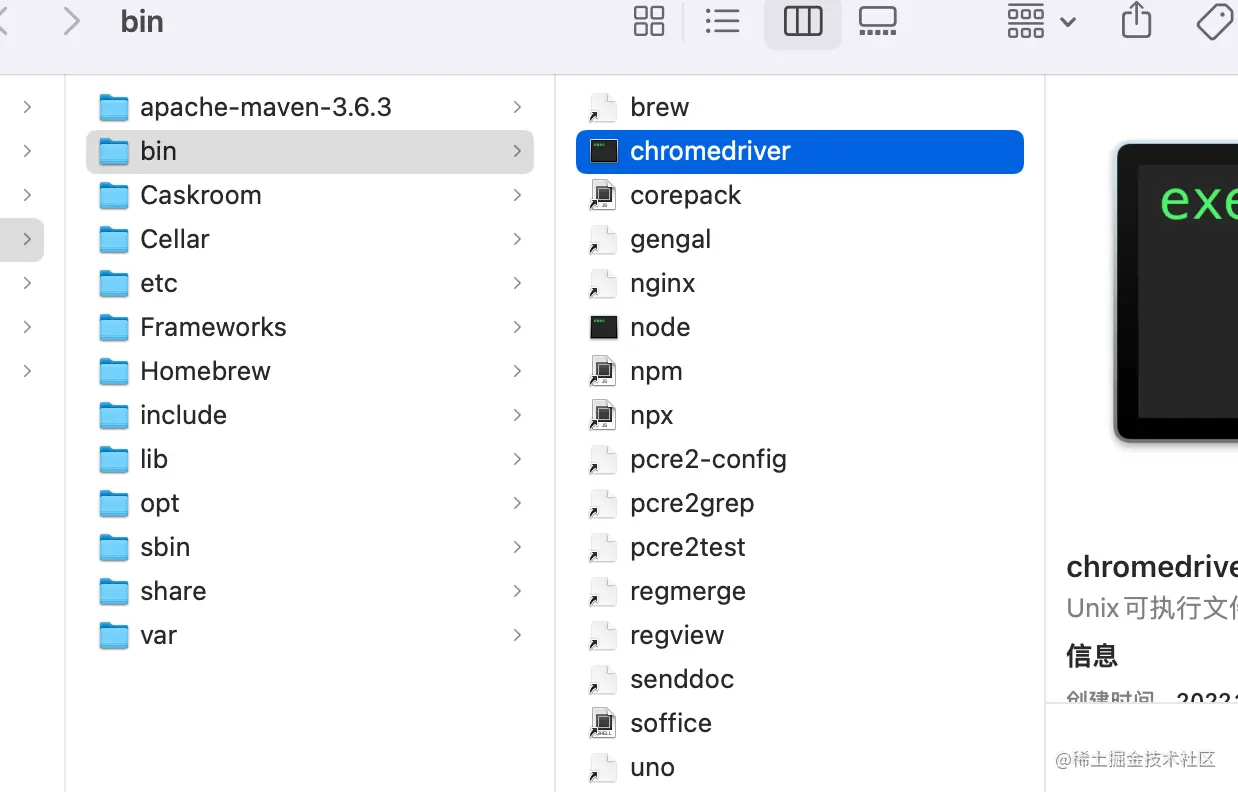The height and width of the screenshot is (792, 1238).
Task: Select the npx file name
Action: 652,416
